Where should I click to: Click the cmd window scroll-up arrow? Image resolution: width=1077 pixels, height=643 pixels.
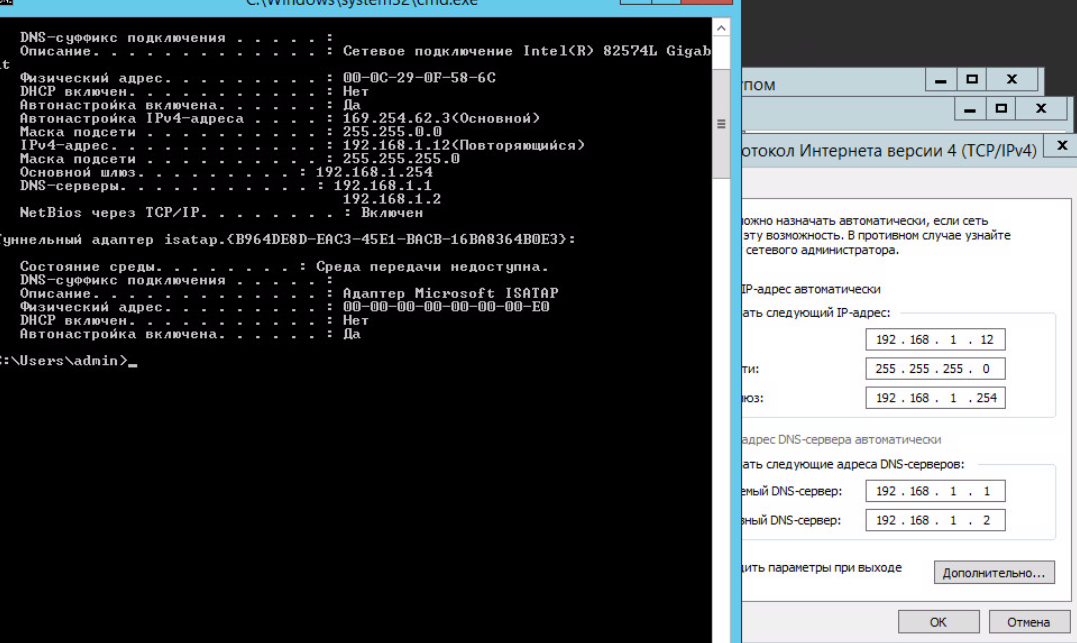tap(721, 28)
